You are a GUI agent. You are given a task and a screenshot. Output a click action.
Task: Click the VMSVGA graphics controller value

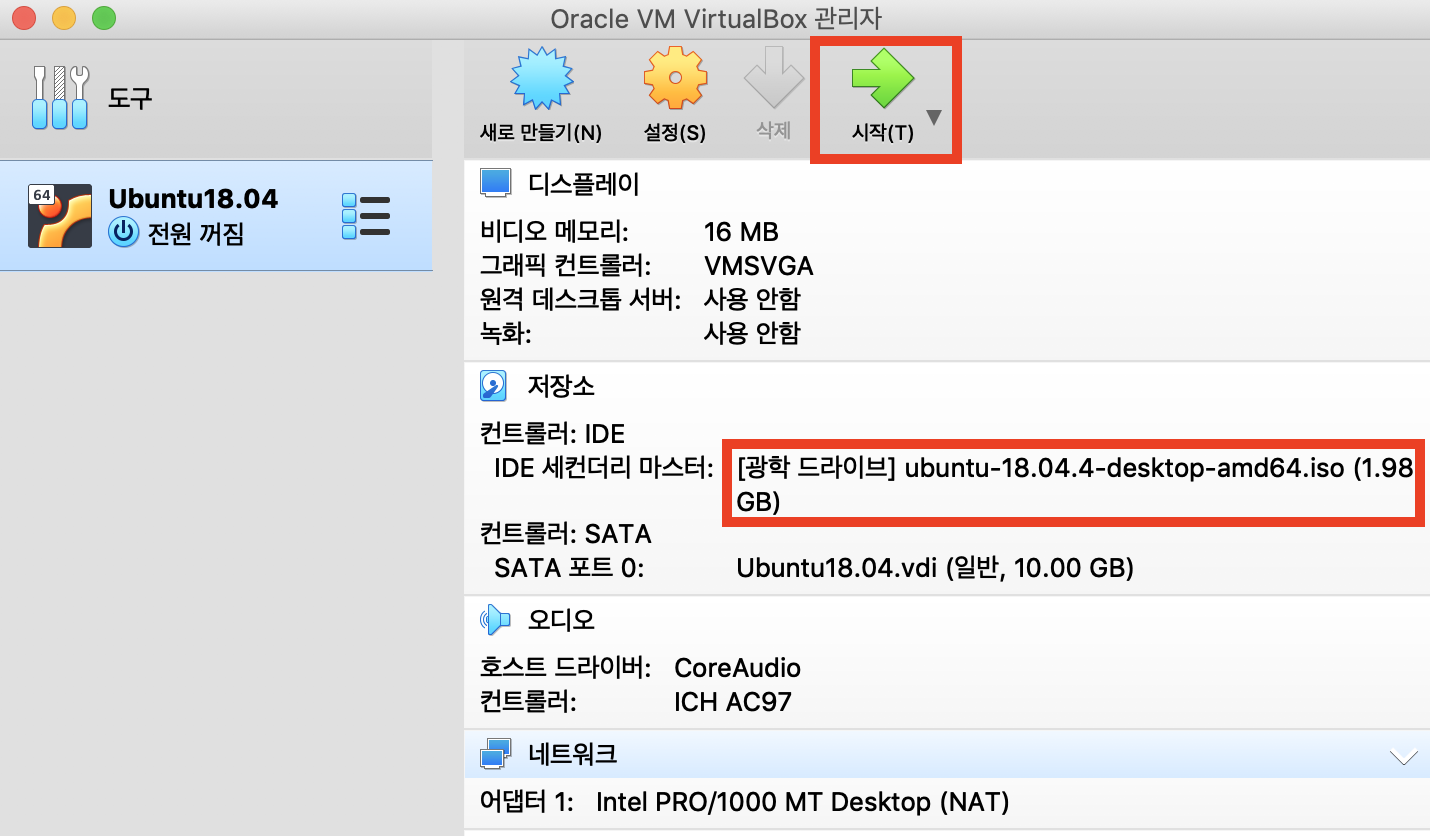(x=759, y=266)
